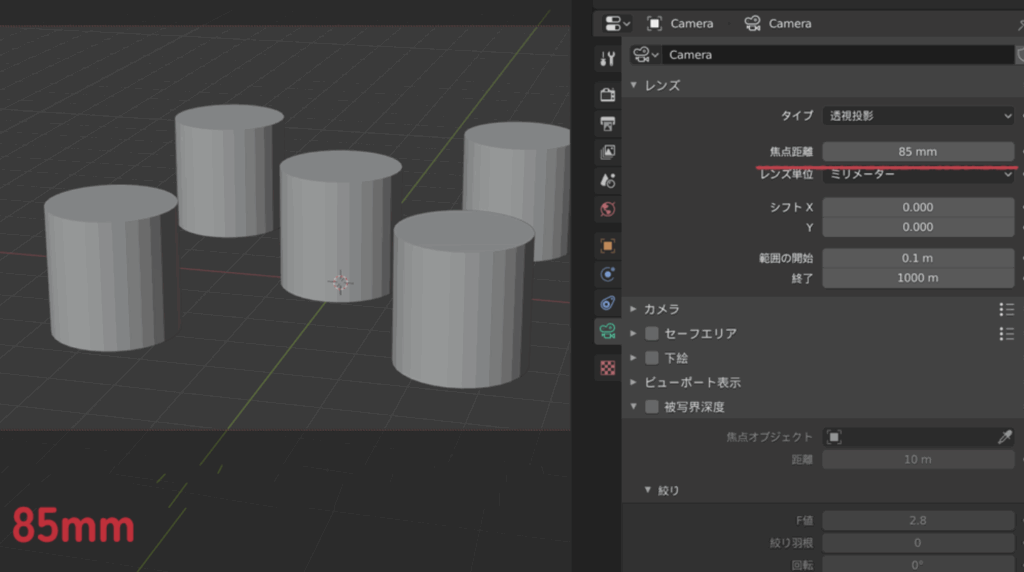Open the View Layer properties tab
The image size is (1024, 572).
point(607,152)
